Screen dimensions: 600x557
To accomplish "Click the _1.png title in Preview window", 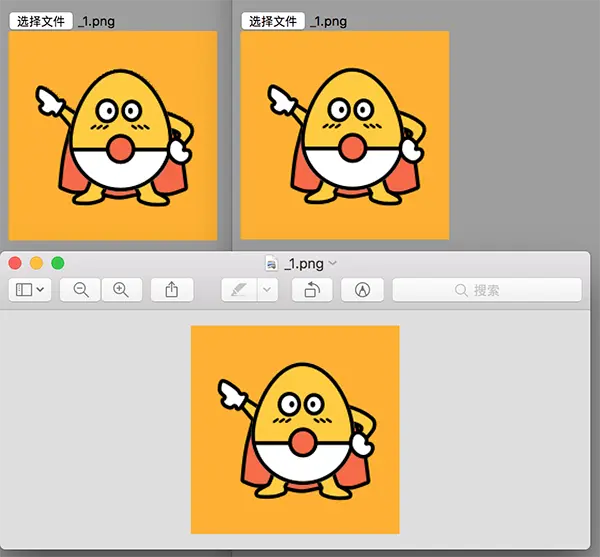I will click(x=304, y=264).
